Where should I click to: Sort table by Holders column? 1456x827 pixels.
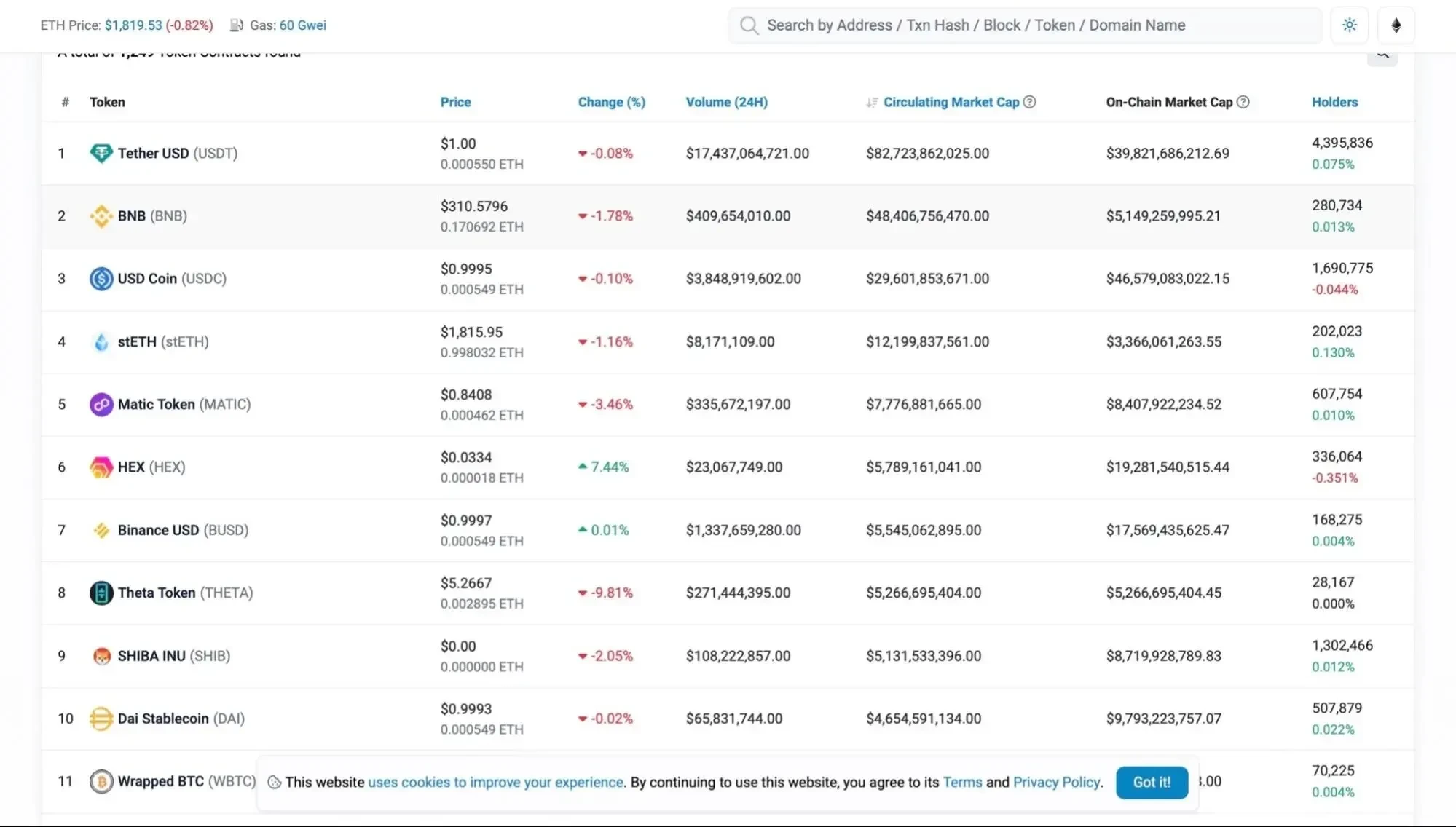point(1334,102)
